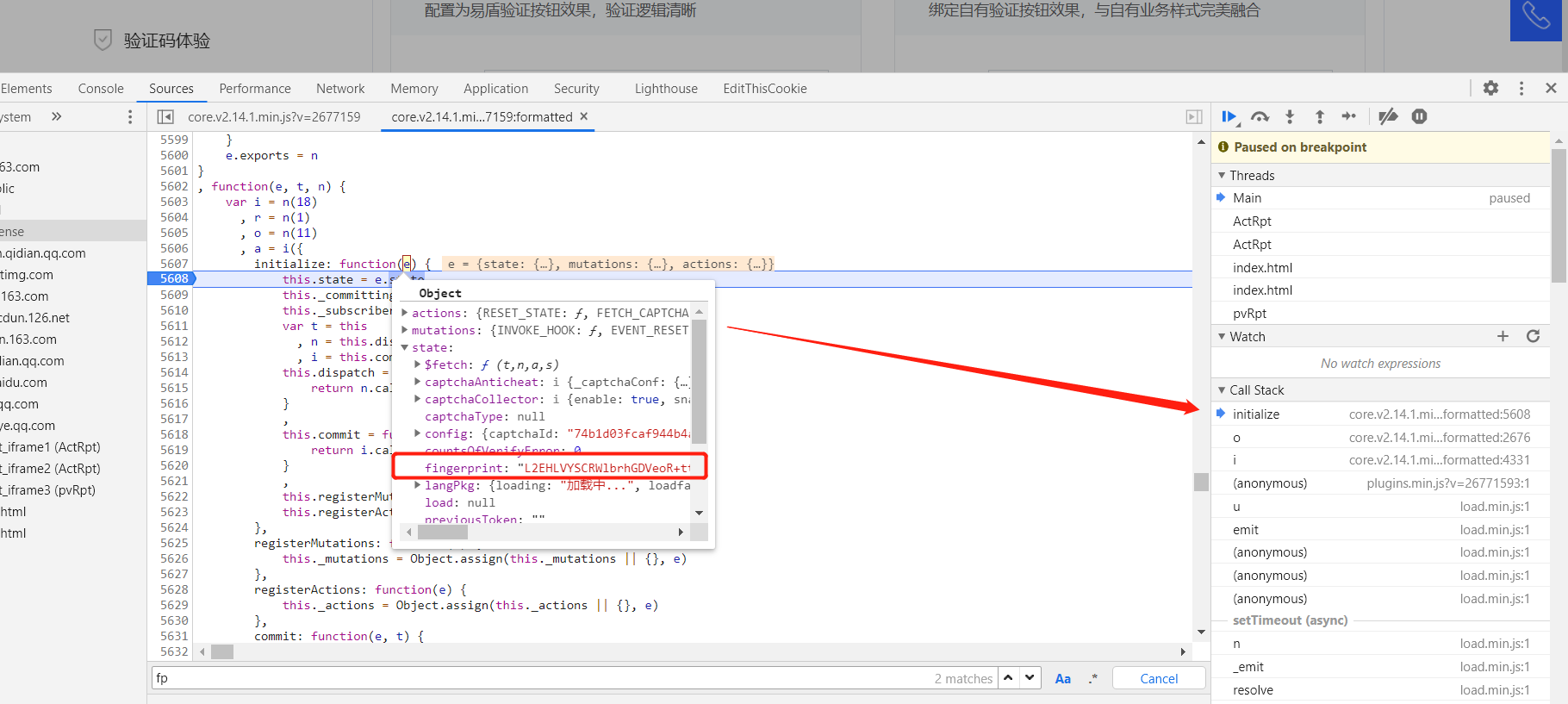Open the Network tab
1568x704 pixels.
[340, 88]
